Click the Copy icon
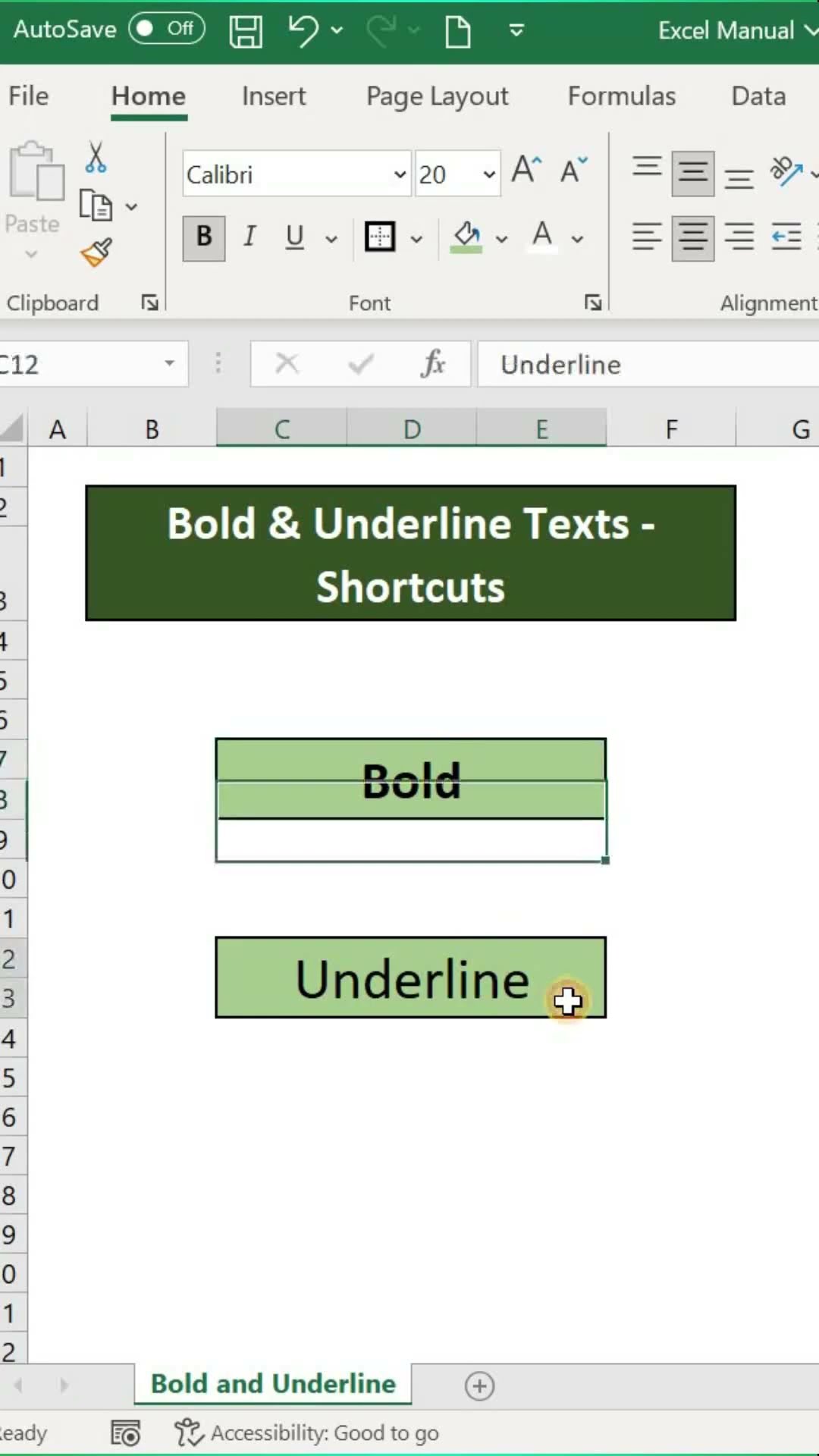Viewport: 819px width, 1456px height. (96, 206)
